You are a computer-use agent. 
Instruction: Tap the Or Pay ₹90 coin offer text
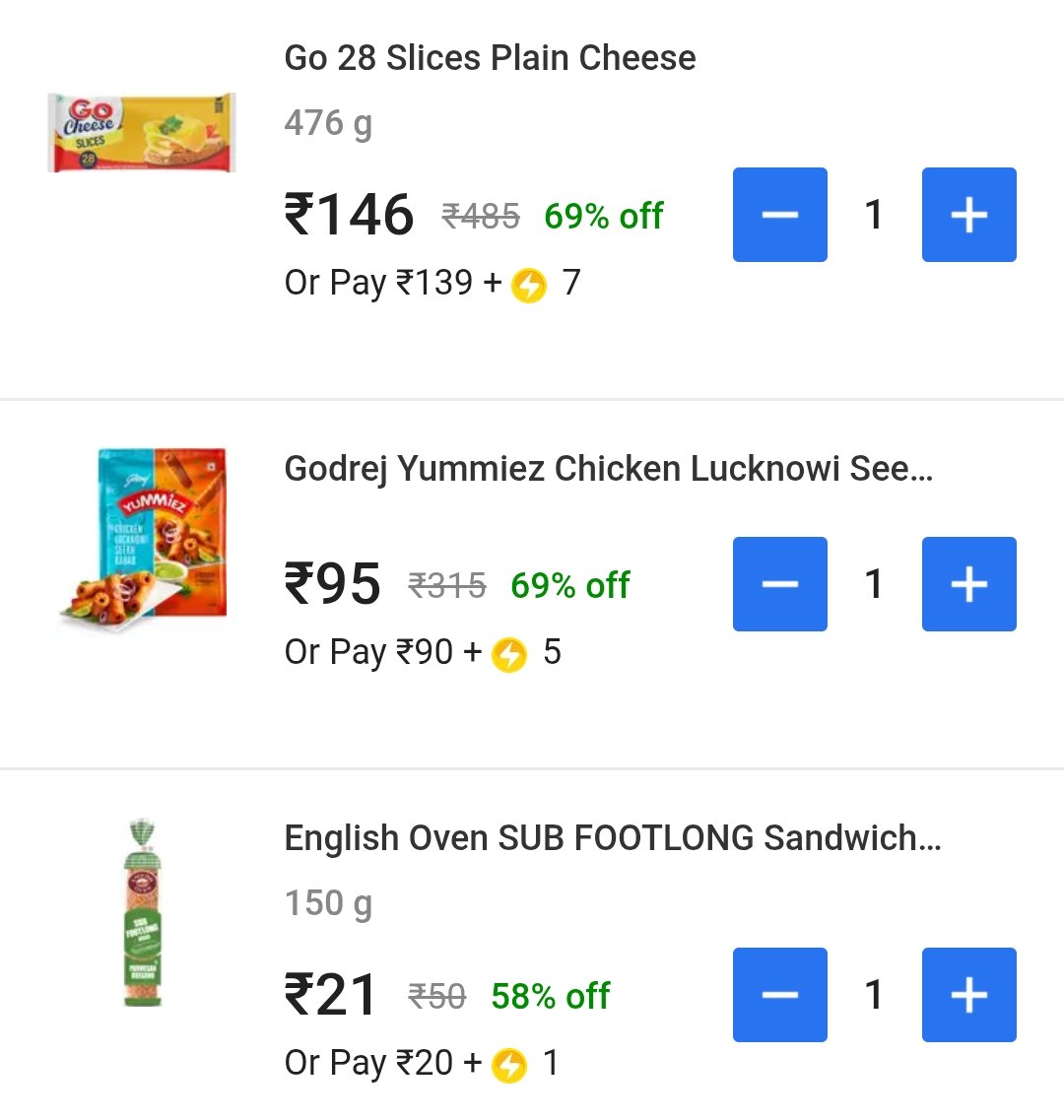coord(423,653)
